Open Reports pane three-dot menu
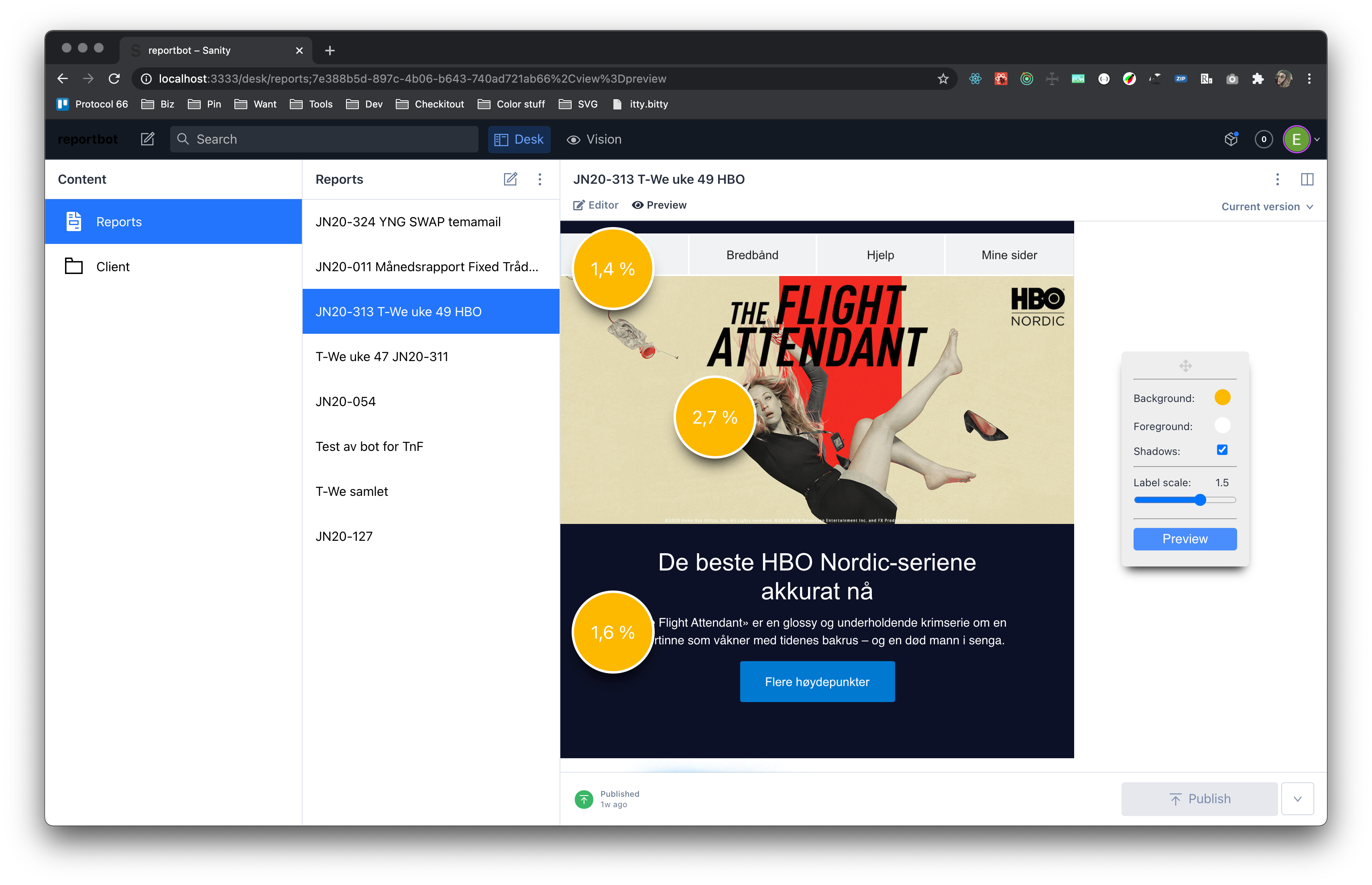Viewport: 1372px width, 885px height. [x=539, y=179]
